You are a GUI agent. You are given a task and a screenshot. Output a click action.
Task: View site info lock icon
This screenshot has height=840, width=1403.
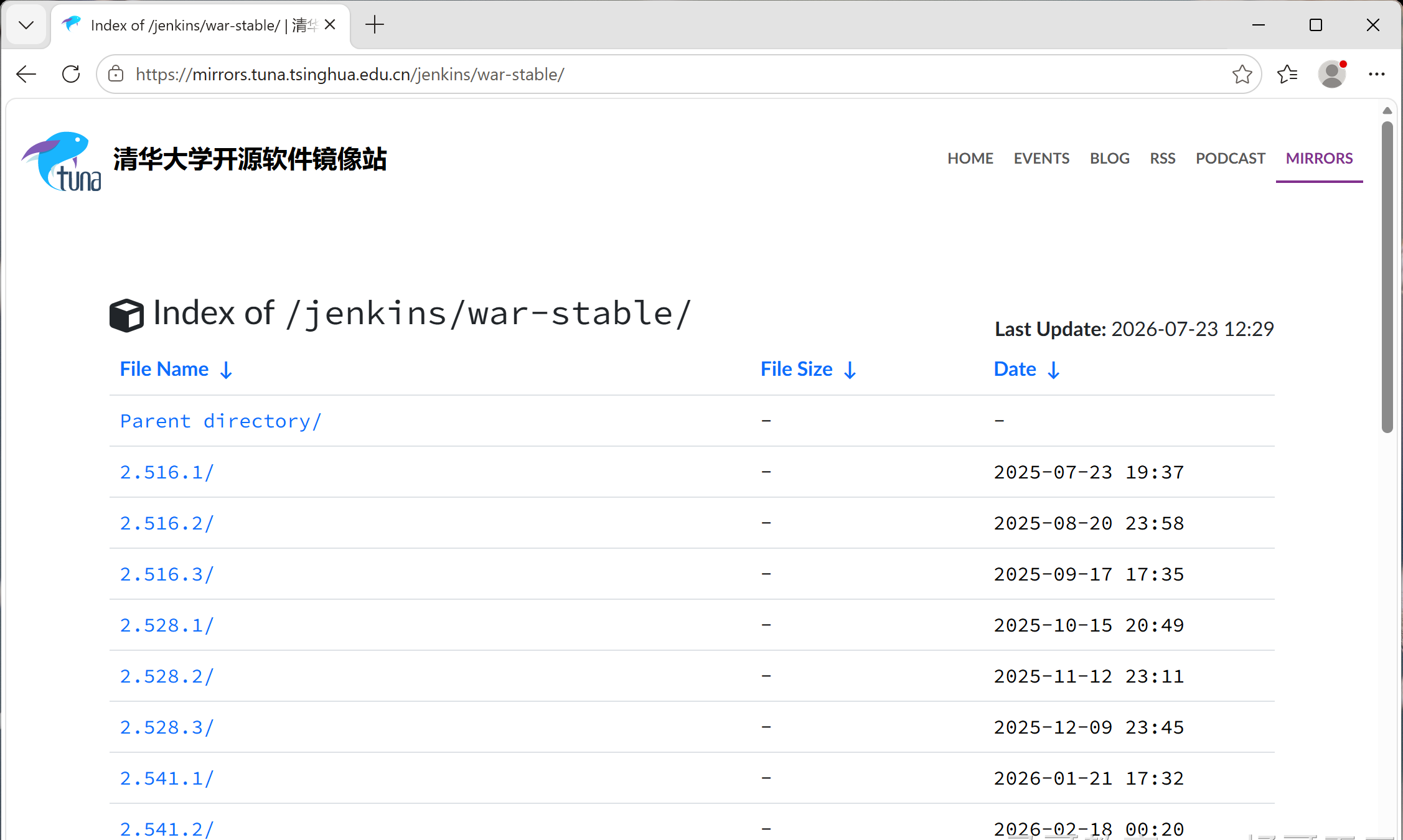[116, 74]
